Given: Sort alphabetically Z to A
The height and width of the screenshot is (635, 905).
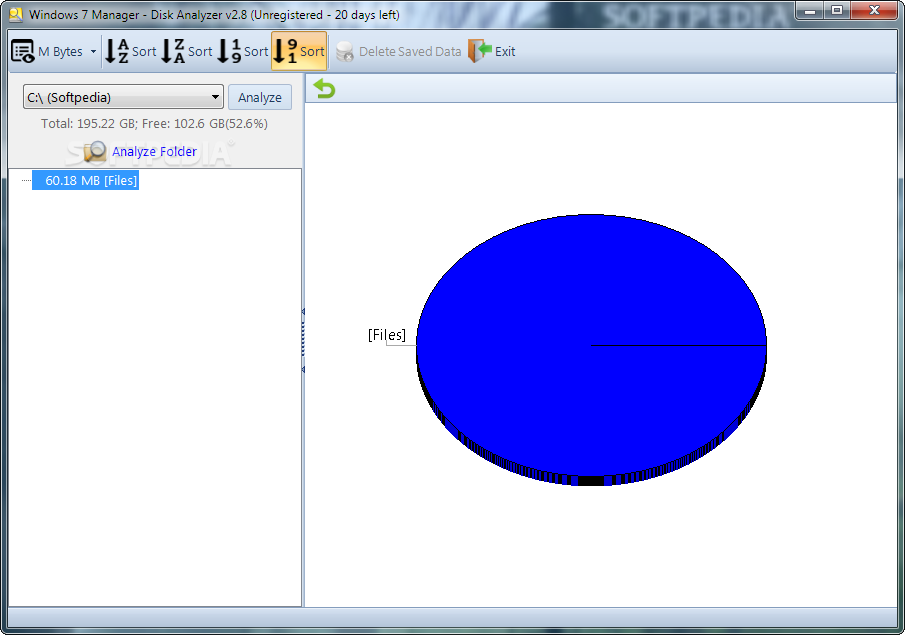Looking at the screenshot, I should coord(186,51).
